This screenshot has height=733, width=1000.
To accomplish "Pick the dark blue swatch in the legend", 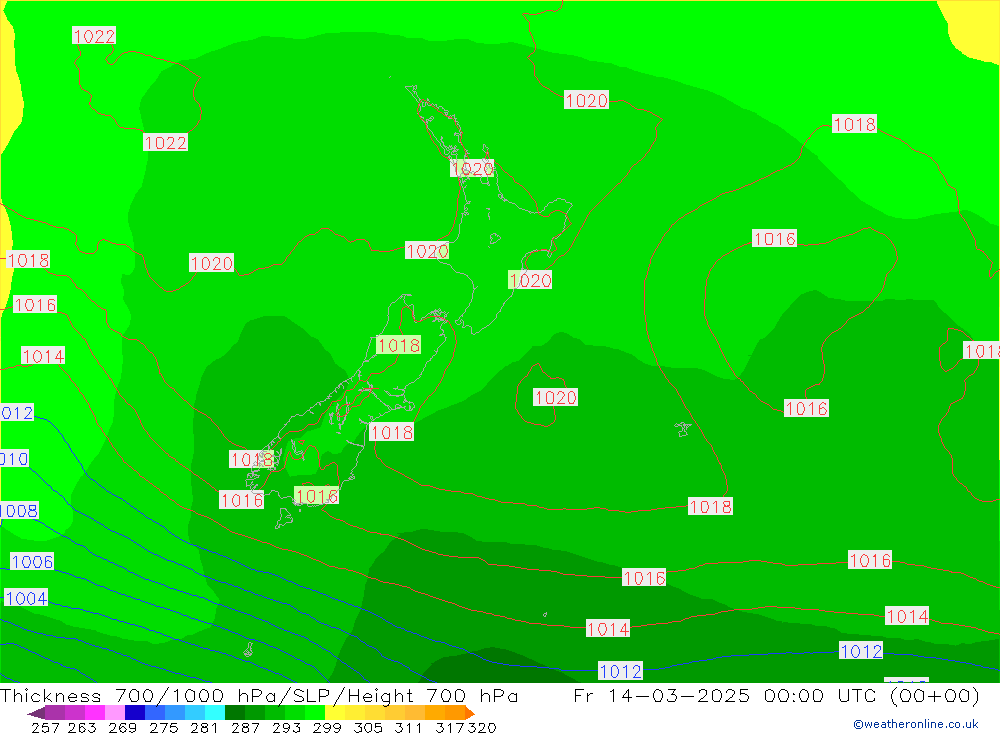I will point(135,713).
